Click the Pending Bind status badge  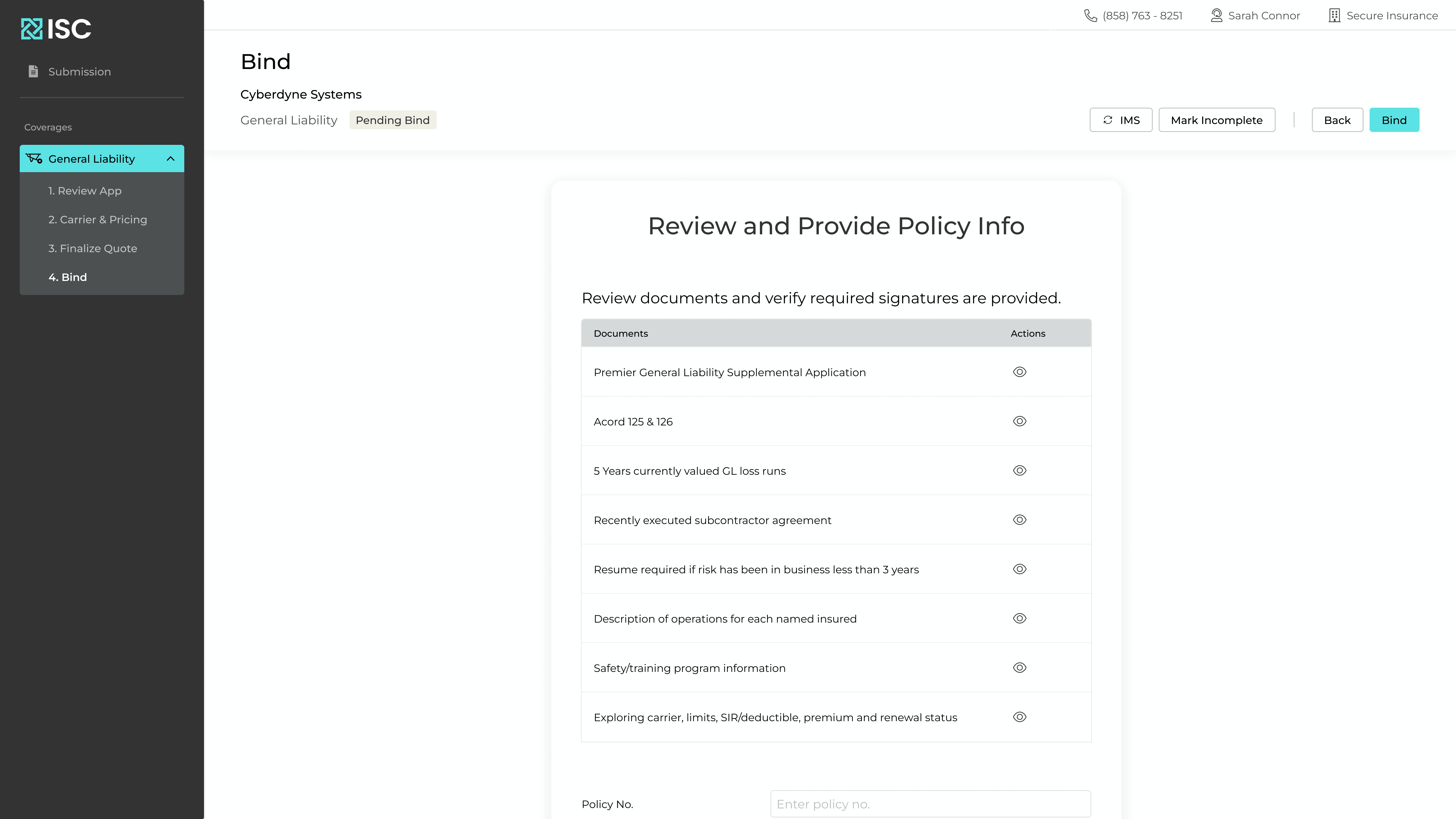(x=393, y=120)
